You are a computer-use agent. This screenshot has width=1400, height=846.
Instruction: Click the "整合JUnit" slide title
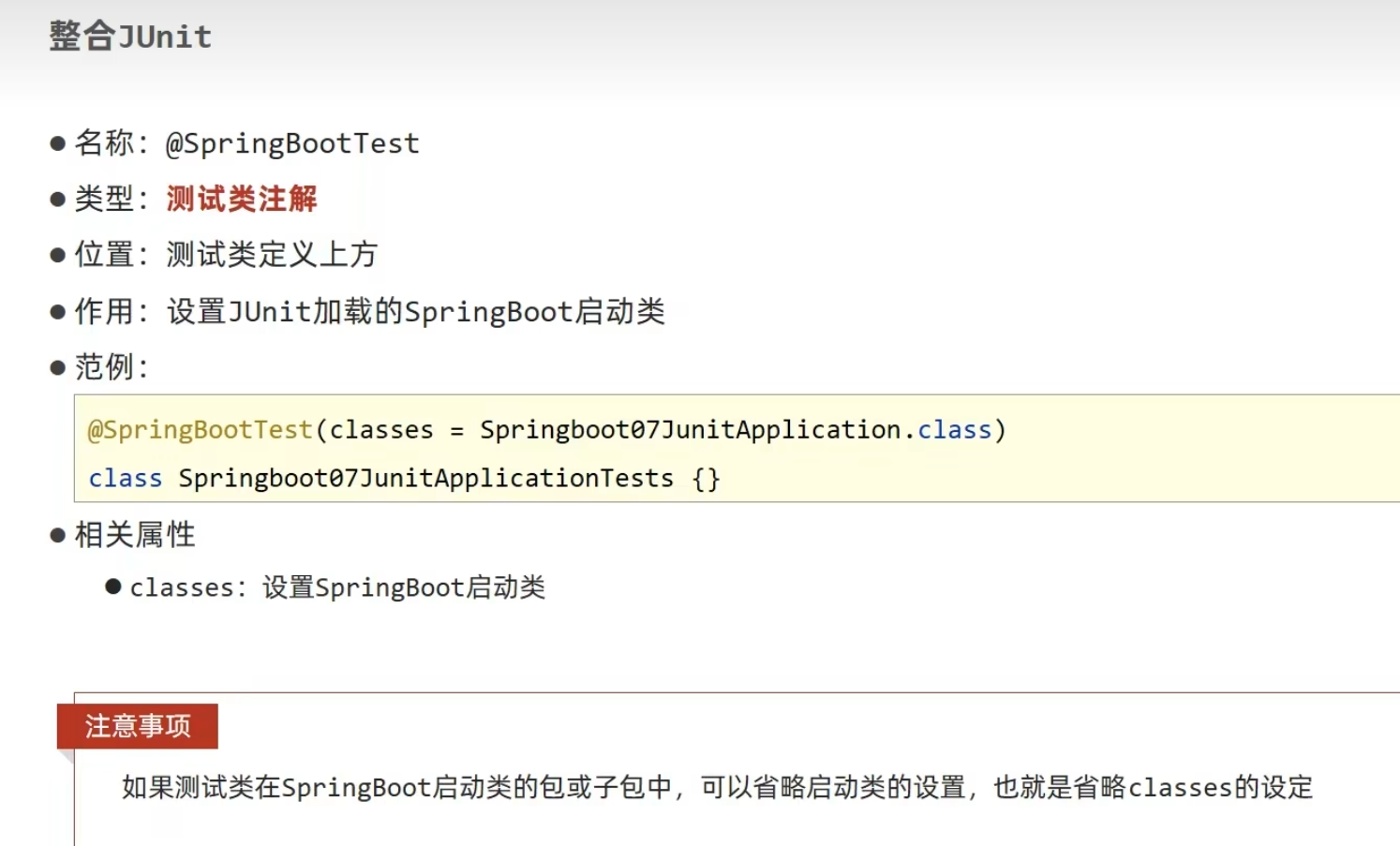(x=130, y=37)
